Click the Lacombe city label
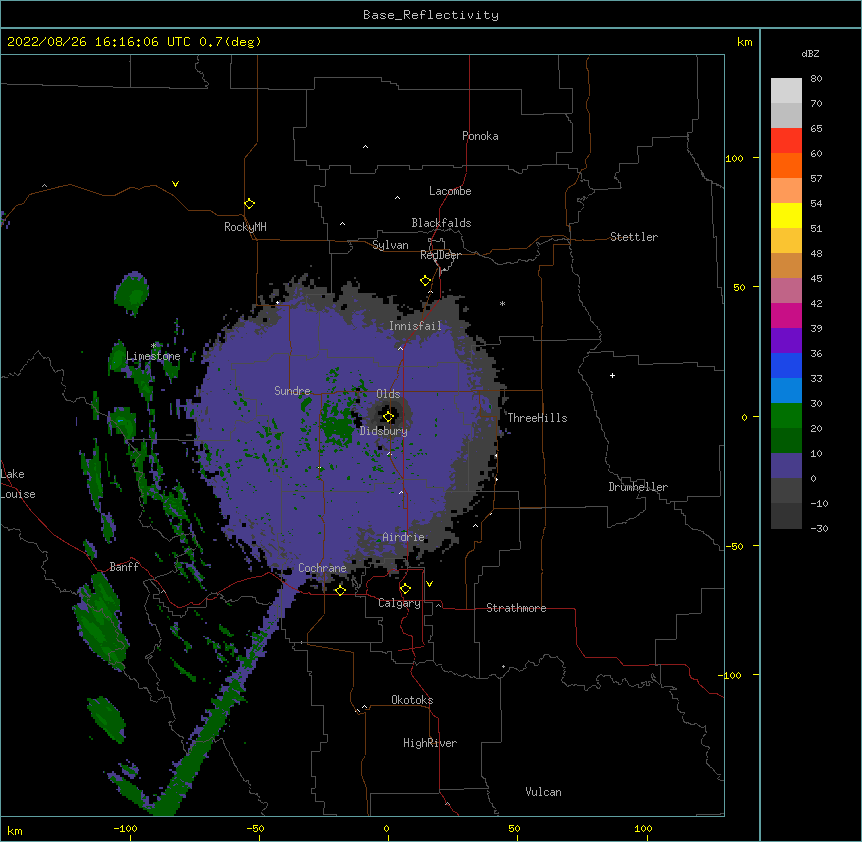This screenshot has width=862, height=842. tap(450, 191)
